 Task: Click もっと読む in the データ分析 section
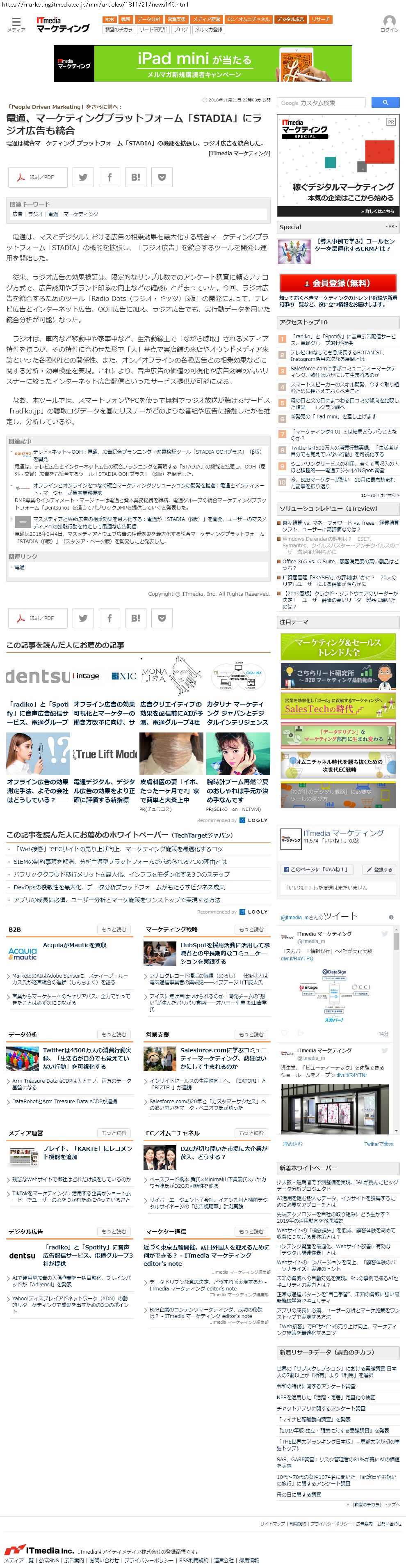(114, 1035)
